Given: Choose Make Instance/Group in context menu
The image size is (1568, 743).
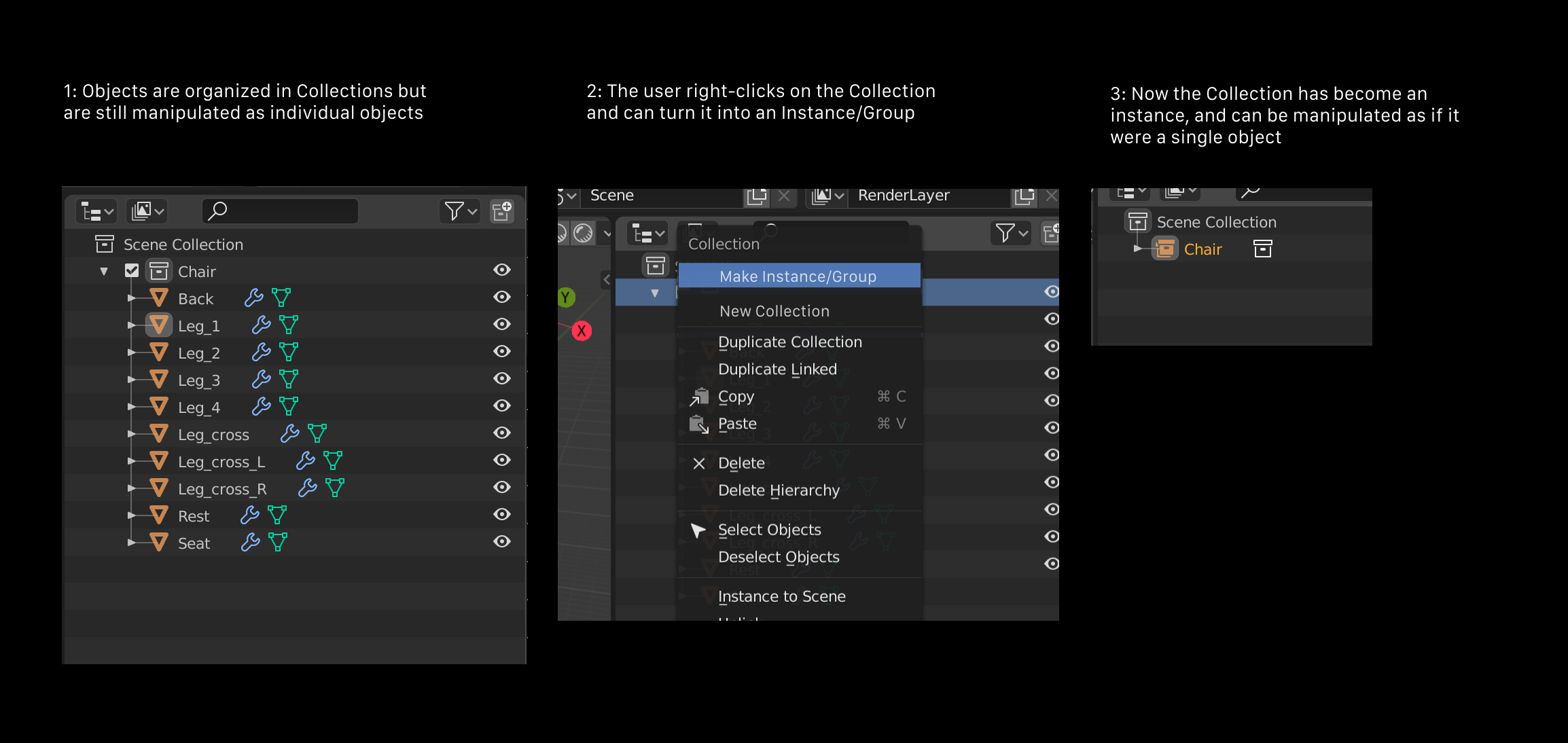Looking at the screenshot, I should tap(799, 276).
